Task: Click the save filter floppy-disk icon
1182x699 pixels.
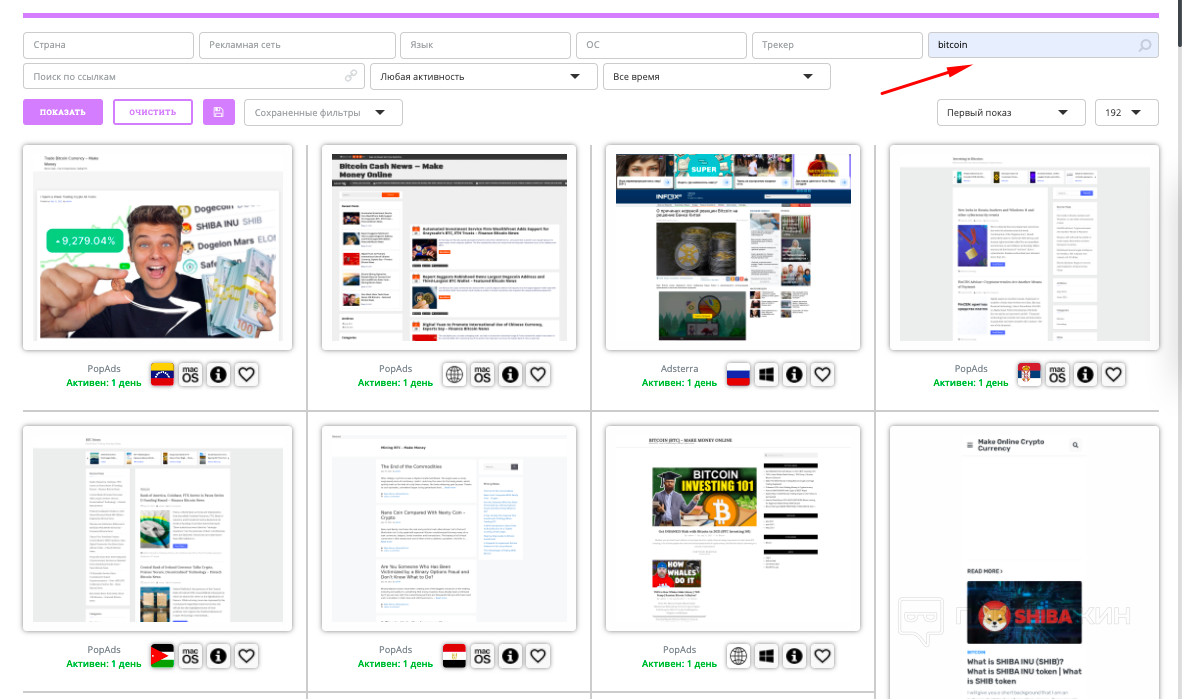Action: coord(219,112)
